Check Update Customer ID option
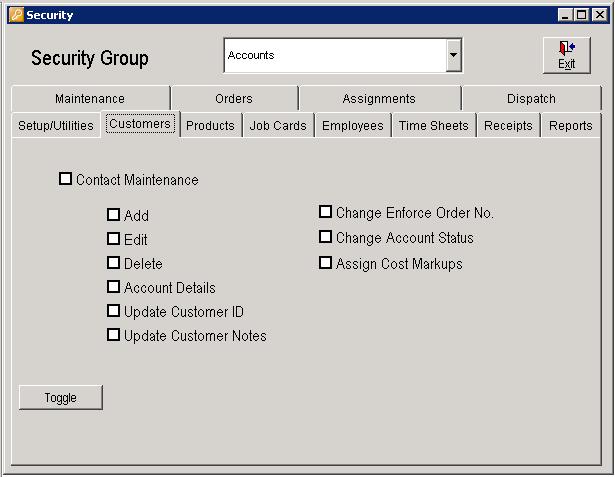 (x=113, y=311)
